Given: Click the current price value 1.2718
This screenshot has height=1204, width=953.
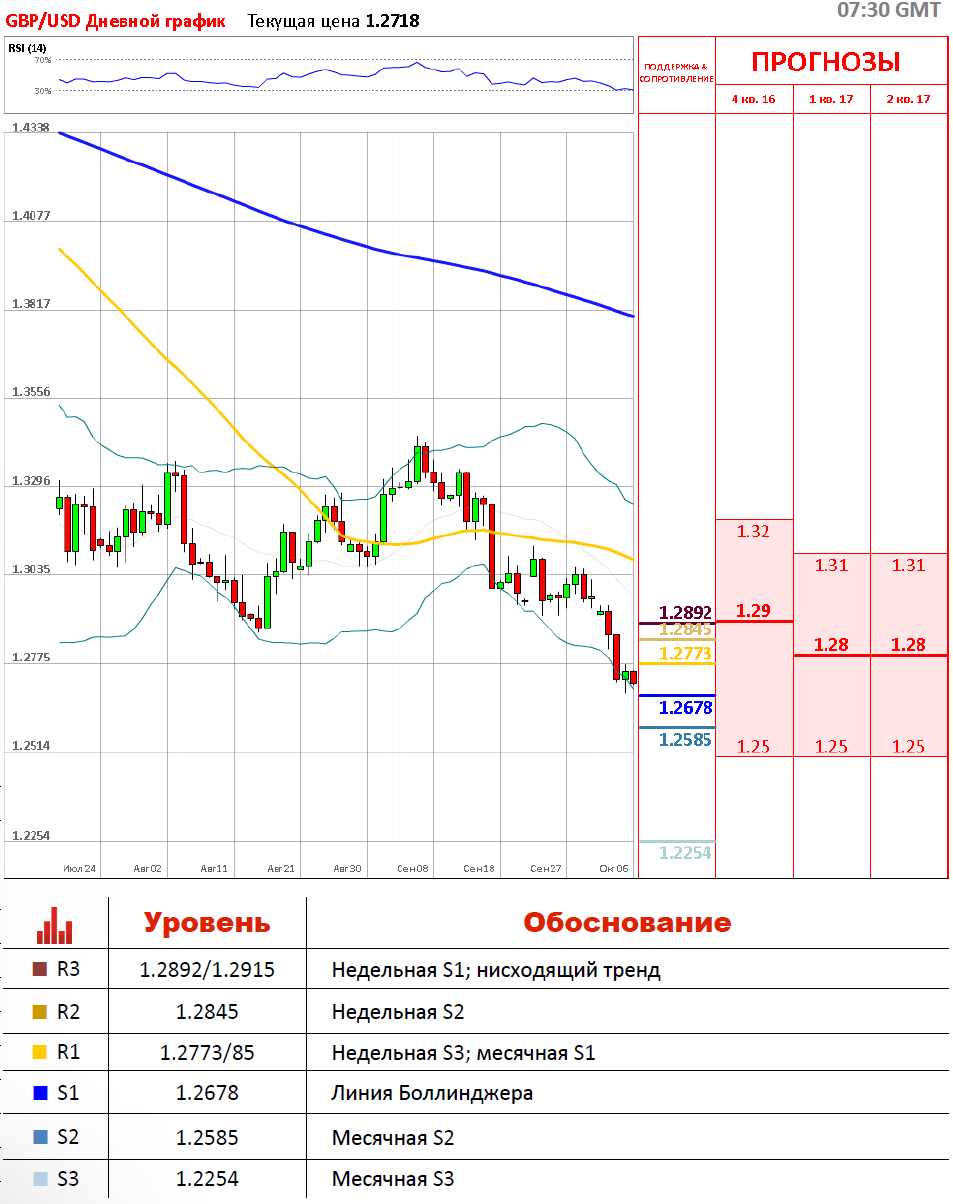Looking at the screenshot, I should (x=392, y=21).
